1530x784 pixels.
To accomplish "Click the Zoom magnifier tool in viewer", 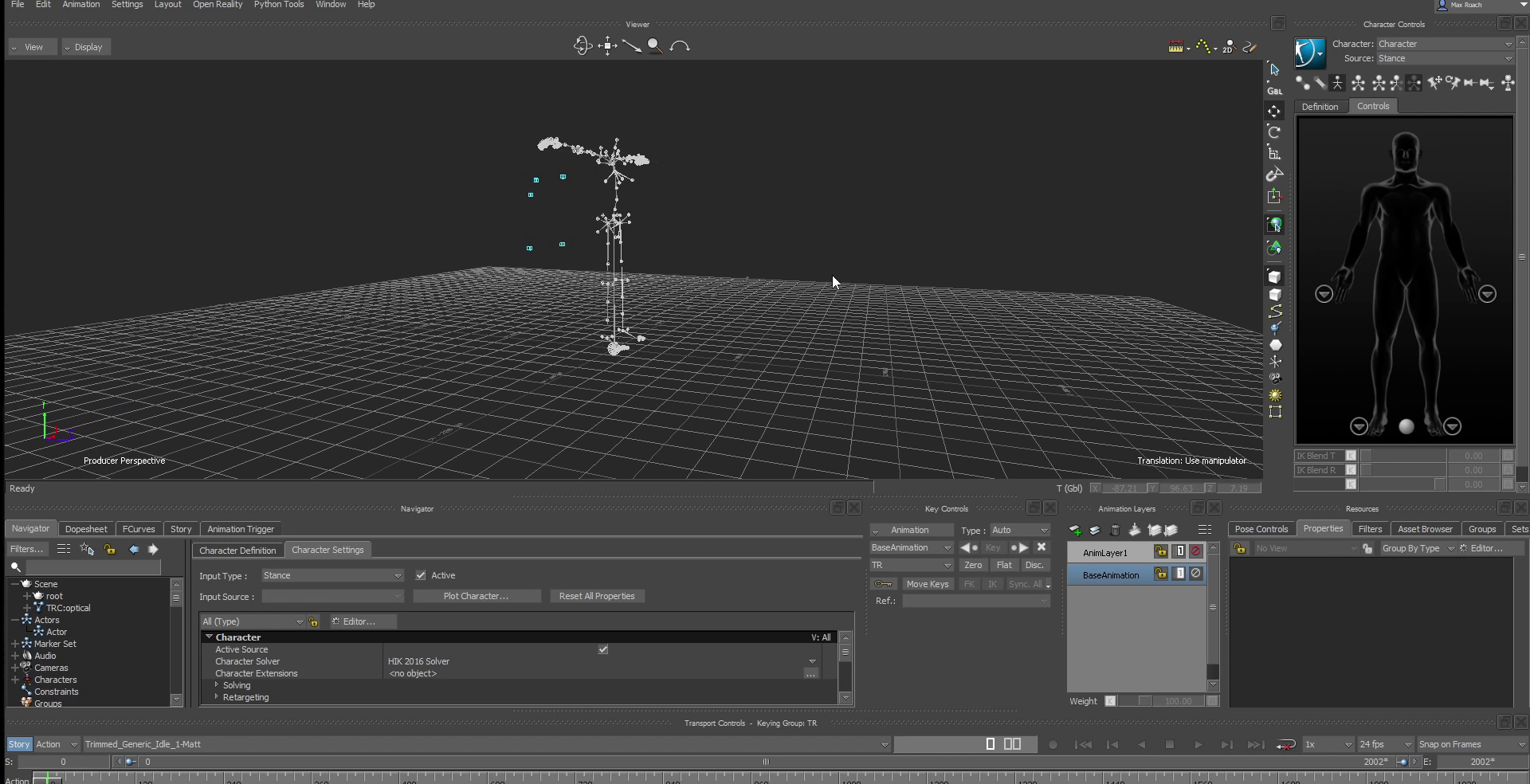I will [x=655, y=46].
